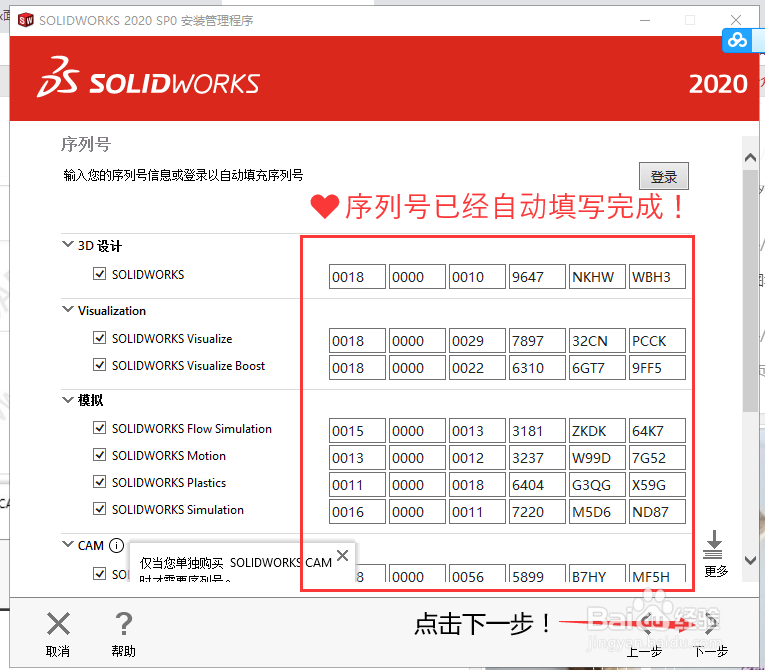Click Visualize serial field 32CN
Viewport: 765px width, 670px height.
pos(597,341)
